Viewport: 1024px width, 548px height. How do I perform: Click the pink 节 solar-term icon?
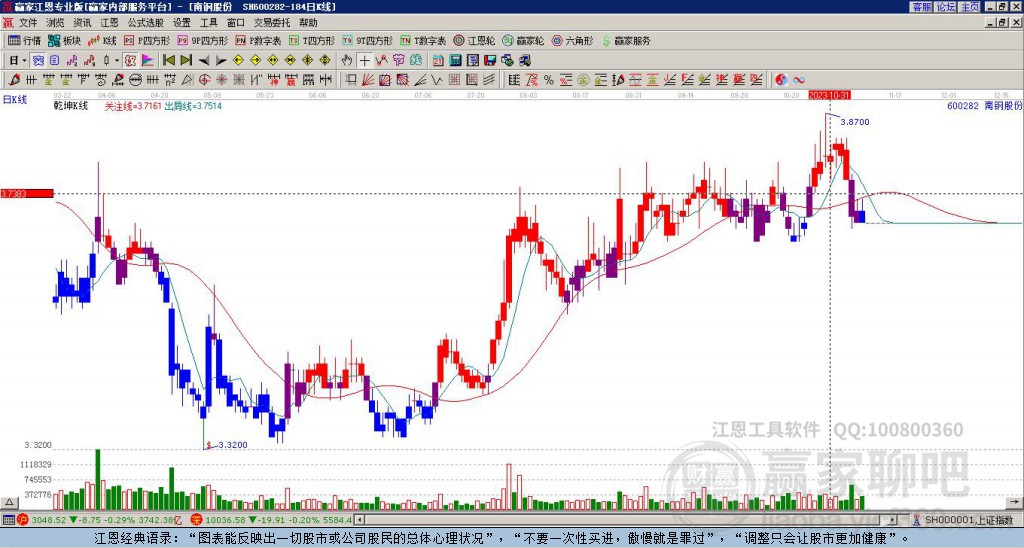coord(398,61)
